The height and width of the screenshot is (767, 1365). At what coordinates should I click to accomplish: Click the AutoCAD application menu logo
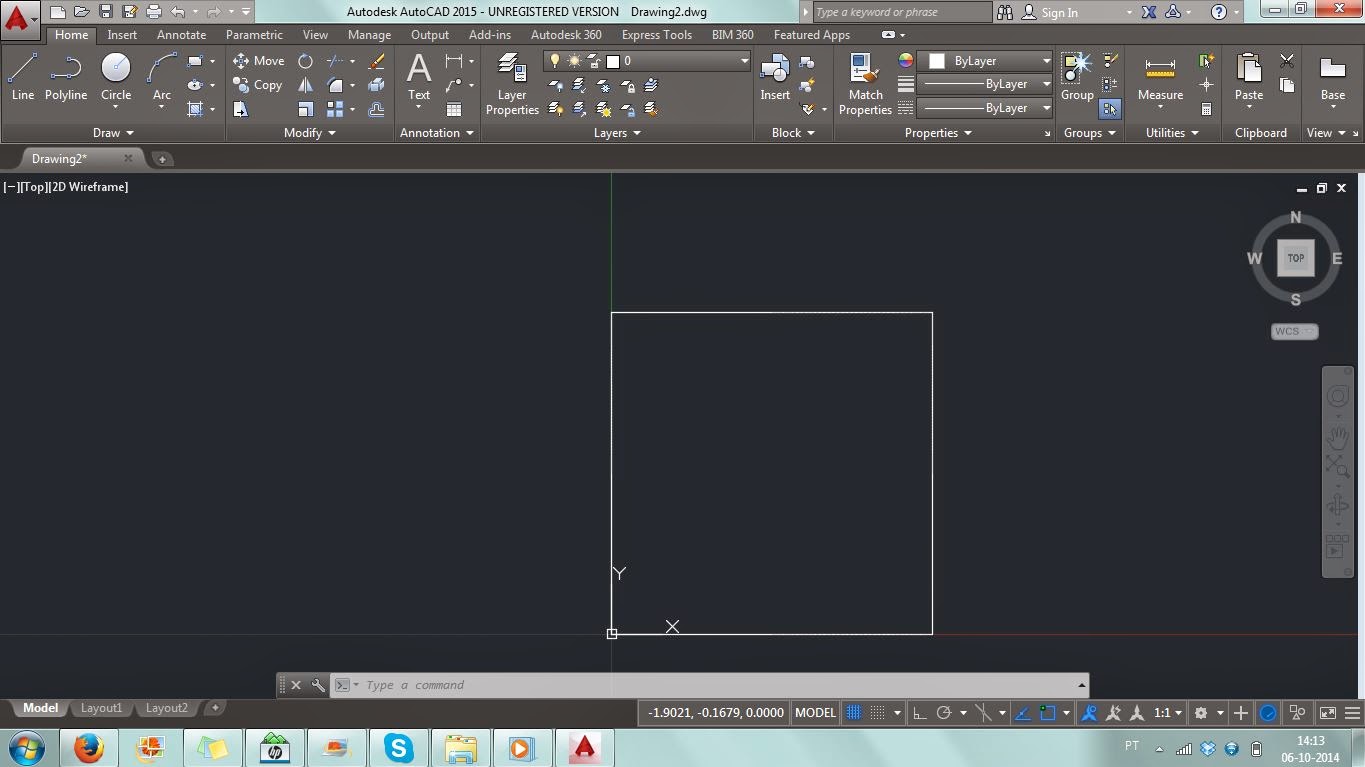tap(18, 18)
